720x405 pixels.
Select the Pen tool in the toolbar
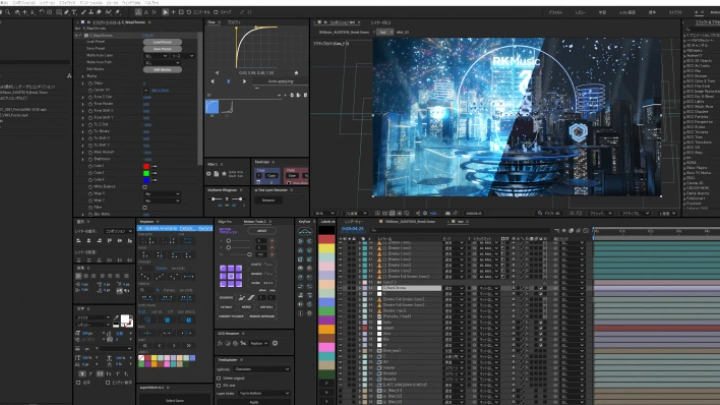pos(66,12)
